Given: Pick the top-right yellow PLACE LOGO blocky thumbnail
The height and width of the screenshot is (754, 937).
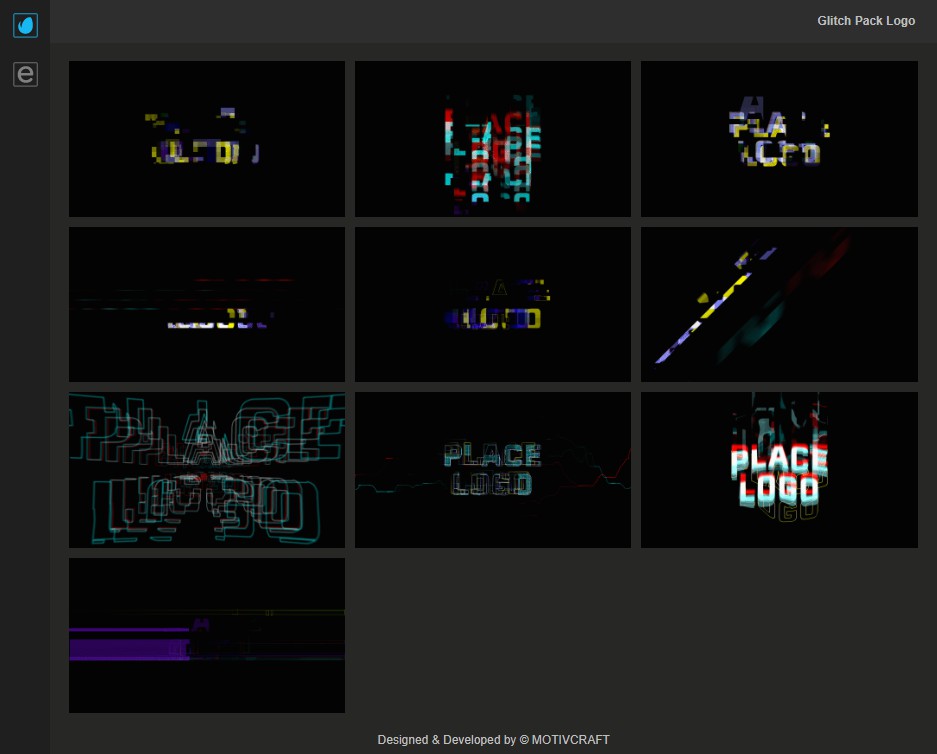Looking at the screenshot, I should 779,139.
